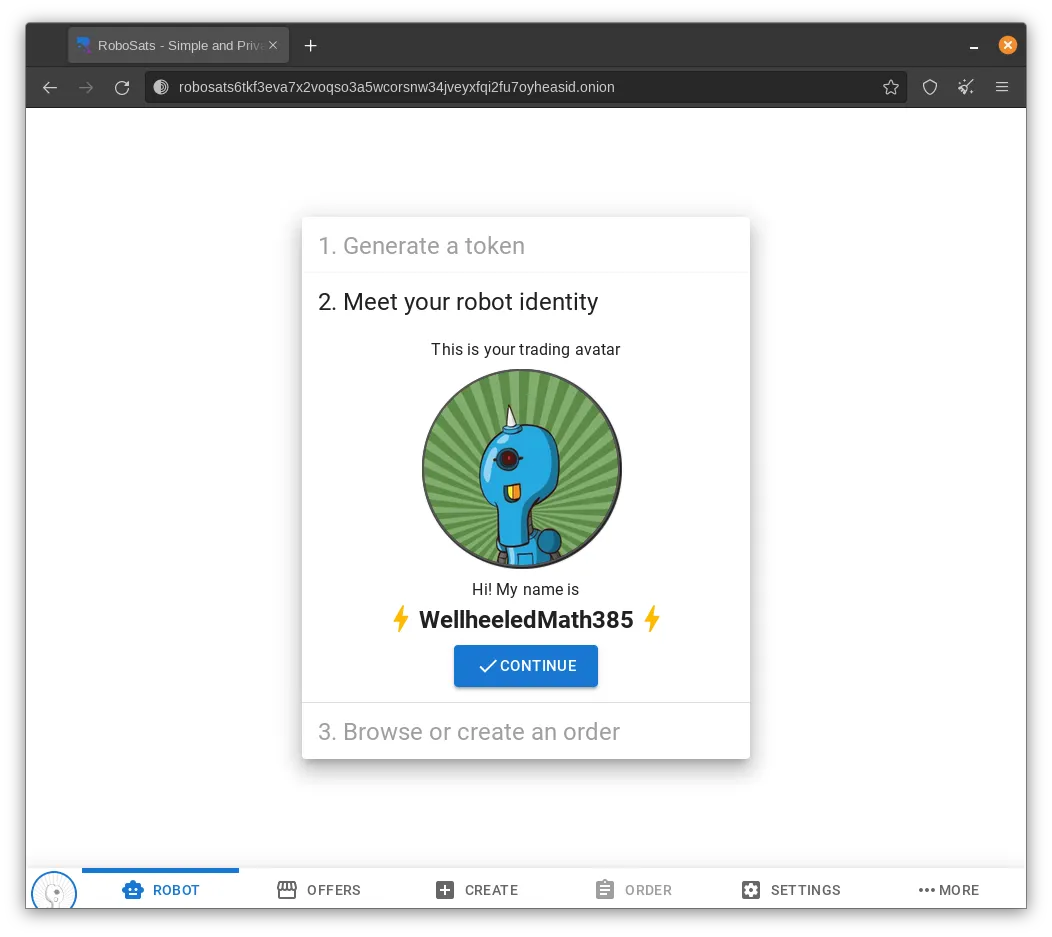Viewport: 1052px width, 937px height.
Task: Click the onion site identity icon in address bar
Action: tap(161, 87)
